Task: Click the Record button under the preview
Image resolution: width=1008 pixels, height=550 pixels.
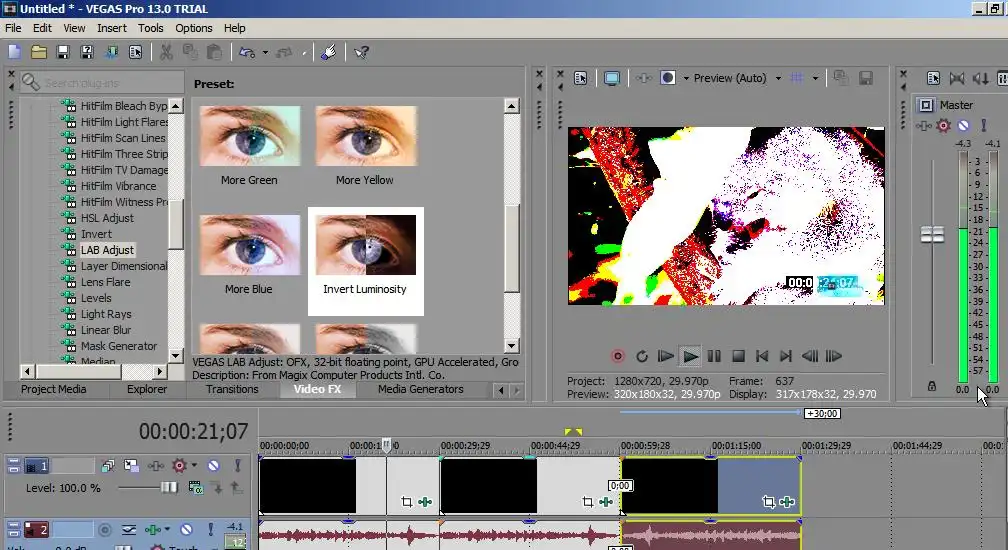Action: click(x=618, y=356)
